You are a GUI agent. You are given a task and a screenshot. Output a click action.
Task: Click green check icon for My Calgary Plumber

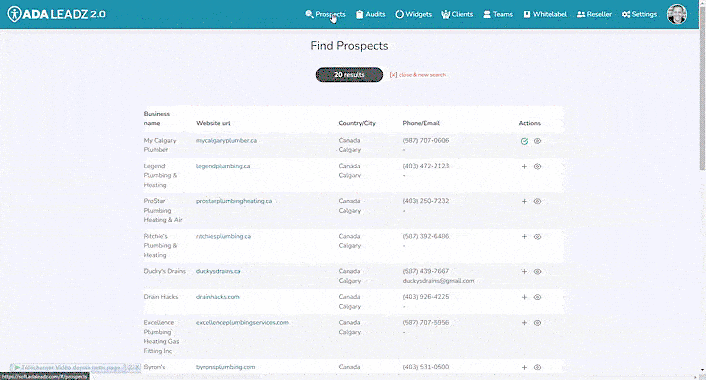[524, 141]
